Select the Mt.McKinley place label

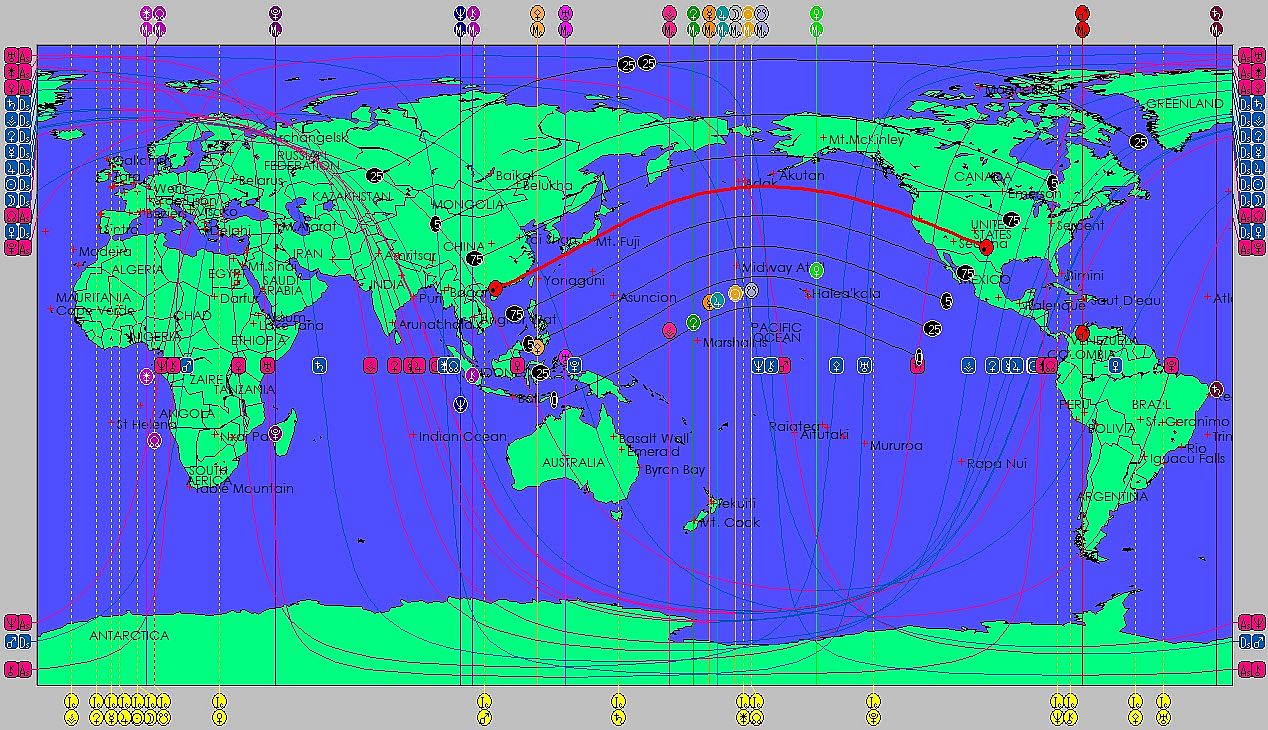pyautogui.click(x=866, y=140)
